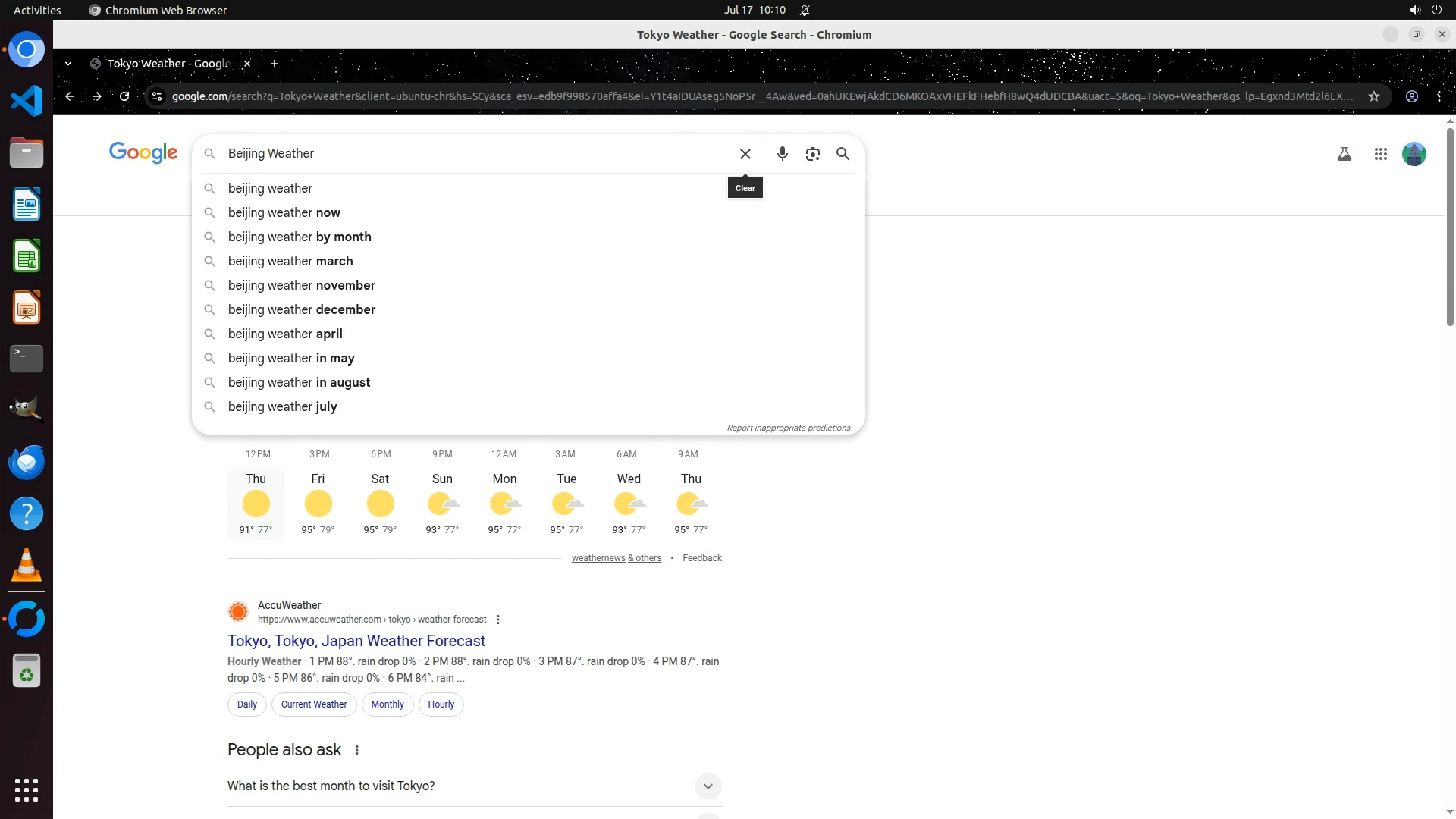Expand 'What is the best month to visit Tokyo?'
Image resolution: width=1456 pixels, height=819 pixels.
[708, 786]
